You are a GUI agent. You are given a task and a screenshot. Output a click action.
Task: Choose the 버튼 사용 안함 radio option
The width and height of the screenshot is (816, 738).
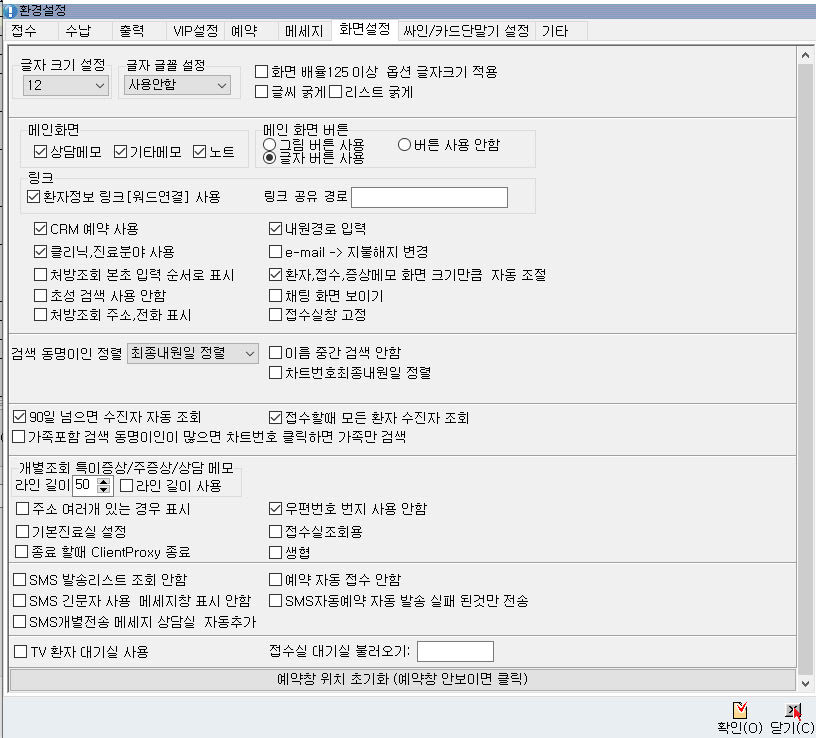(405, 145)
